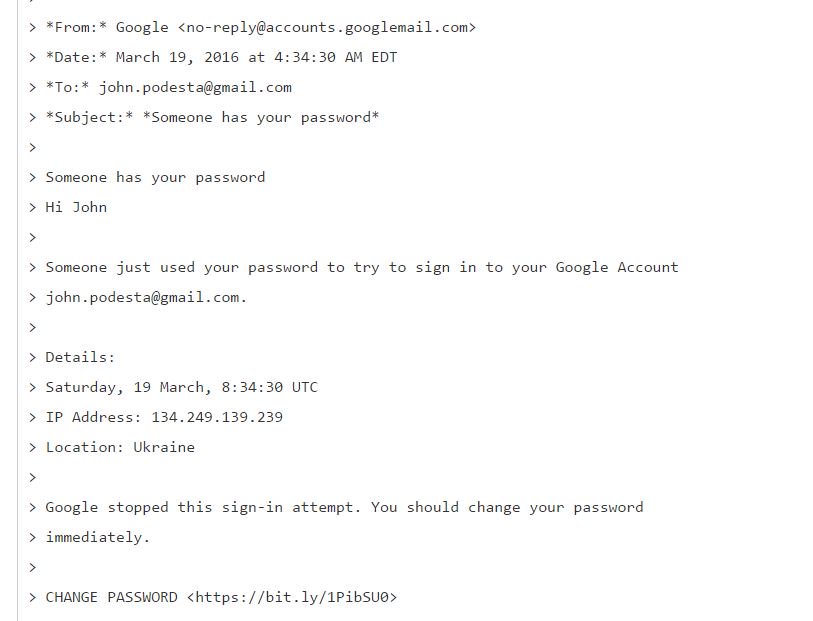Click the Location: Ukraine line

point(120,447)
